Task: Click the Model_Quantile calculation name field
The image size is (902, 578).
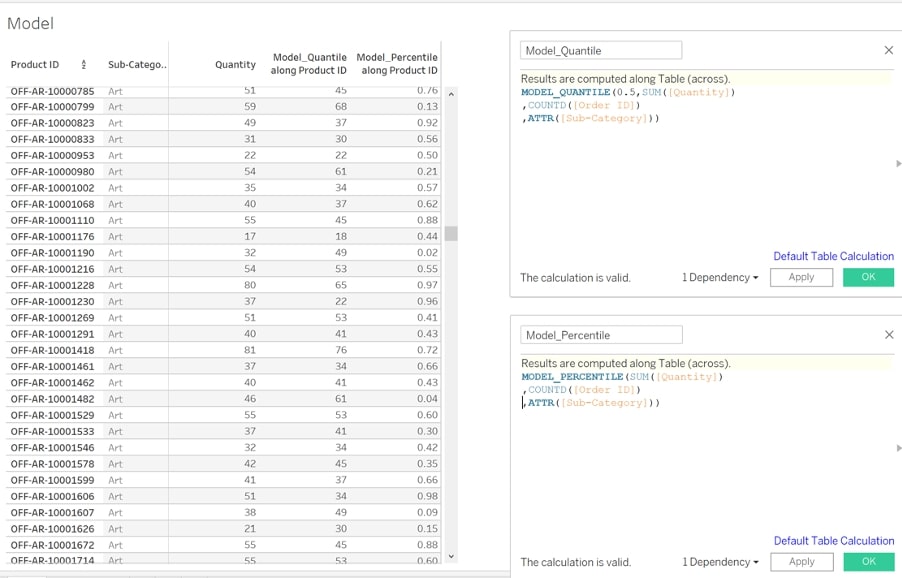Action: 601,51
